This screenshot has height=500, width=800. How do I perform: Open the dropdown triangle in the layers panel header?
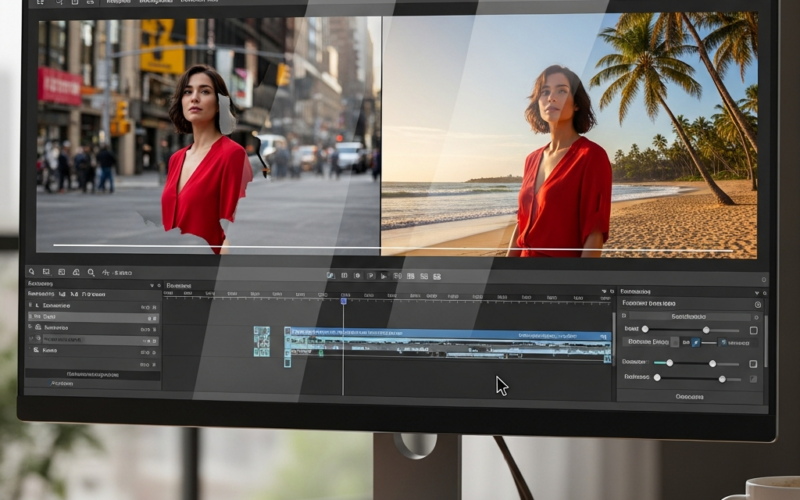pyautogui.click(x=152, y=285)
